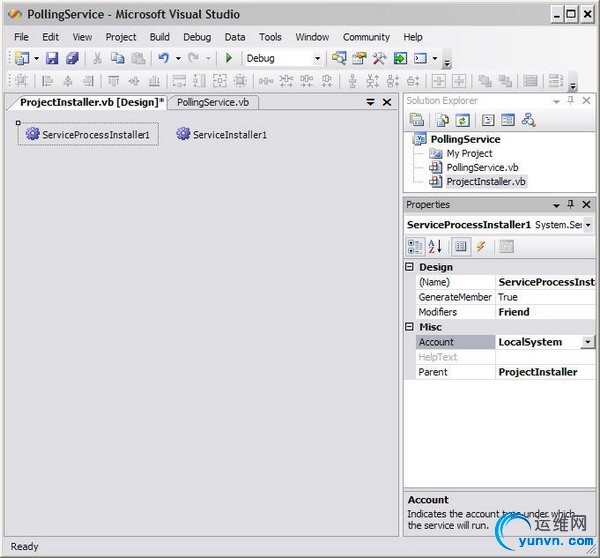Click the GenerateMember True value
The width and height of the screenshot is (600, 558).
coord(546,297)
